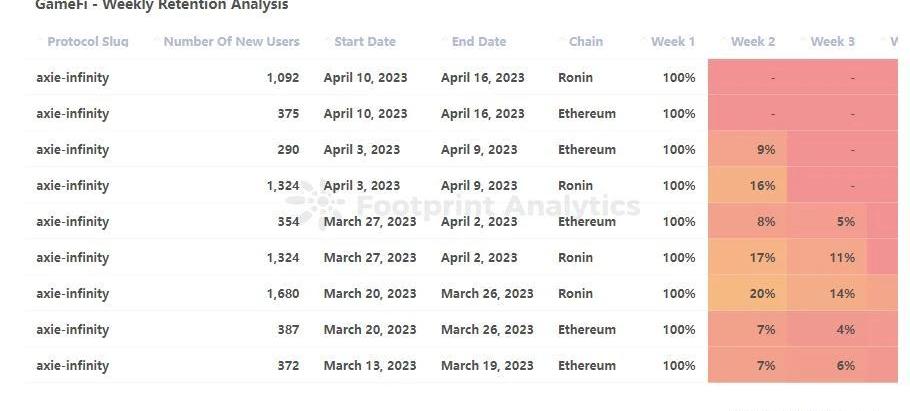910x411 pixels.
Task: Click the Start Date column header
Action: click(365, 42)
